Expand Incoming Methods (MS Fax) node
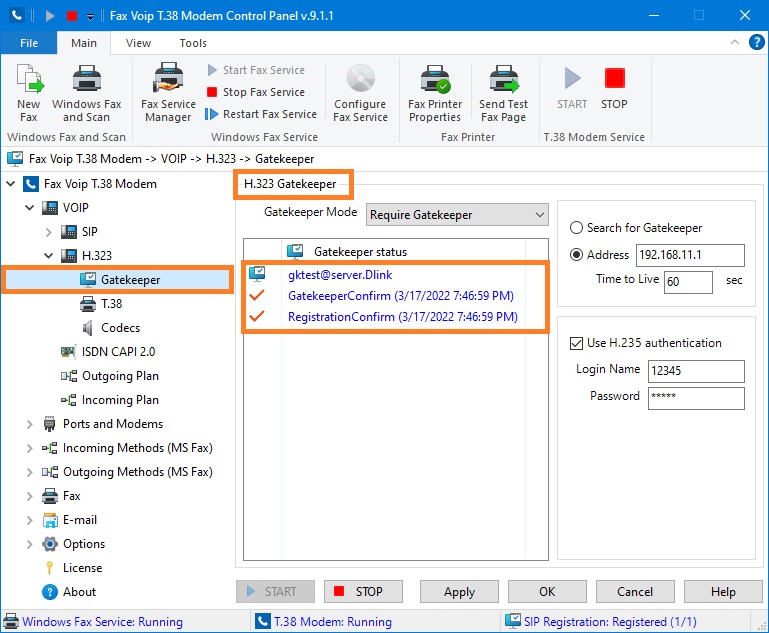 point(29,448)
